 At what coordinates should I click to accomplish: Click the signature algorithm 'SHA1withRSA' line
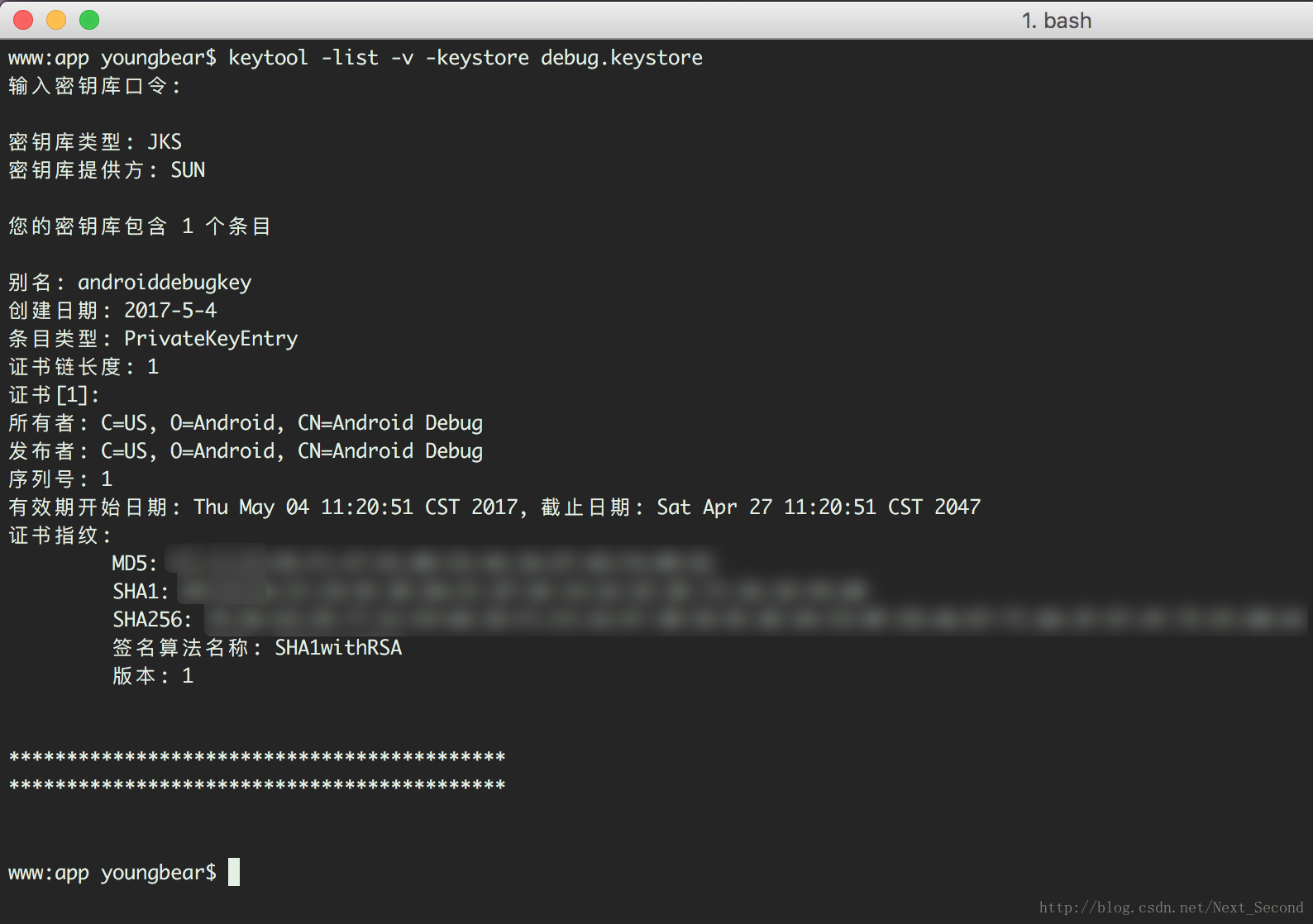(x=257, y=648)
